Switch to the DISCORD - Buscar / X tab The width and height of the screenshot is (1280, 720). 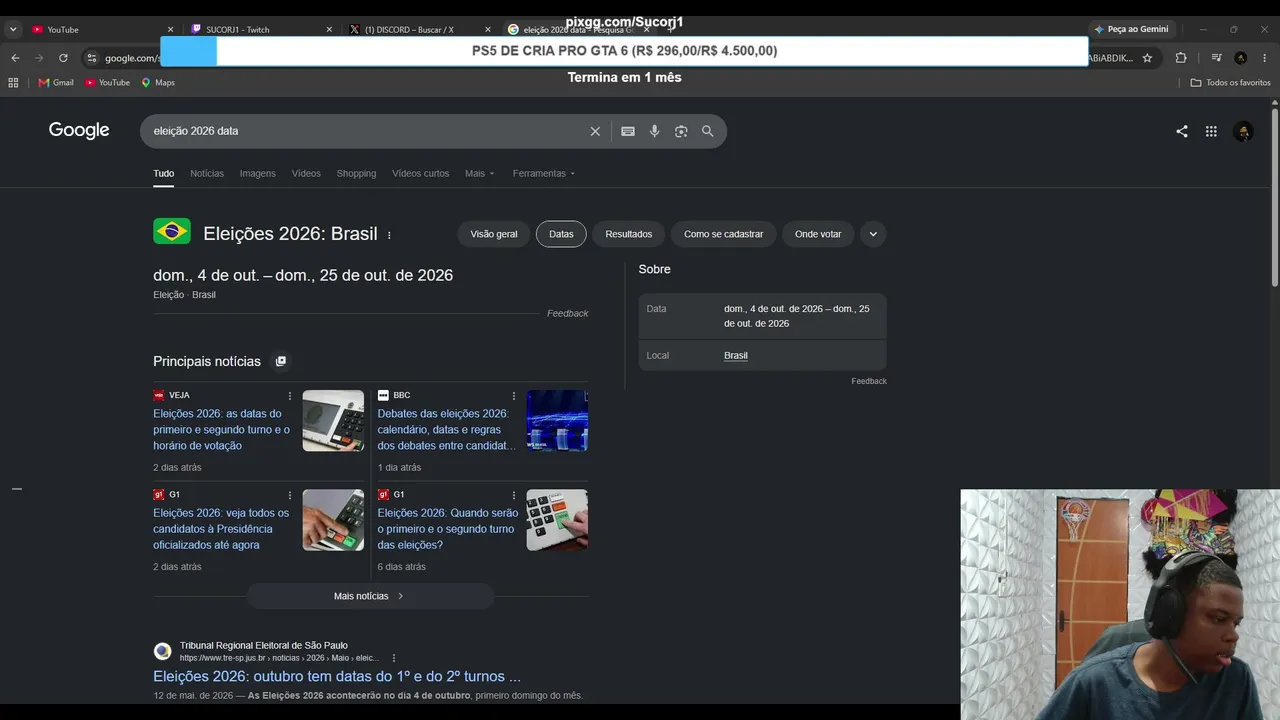[x=420, y=30]
